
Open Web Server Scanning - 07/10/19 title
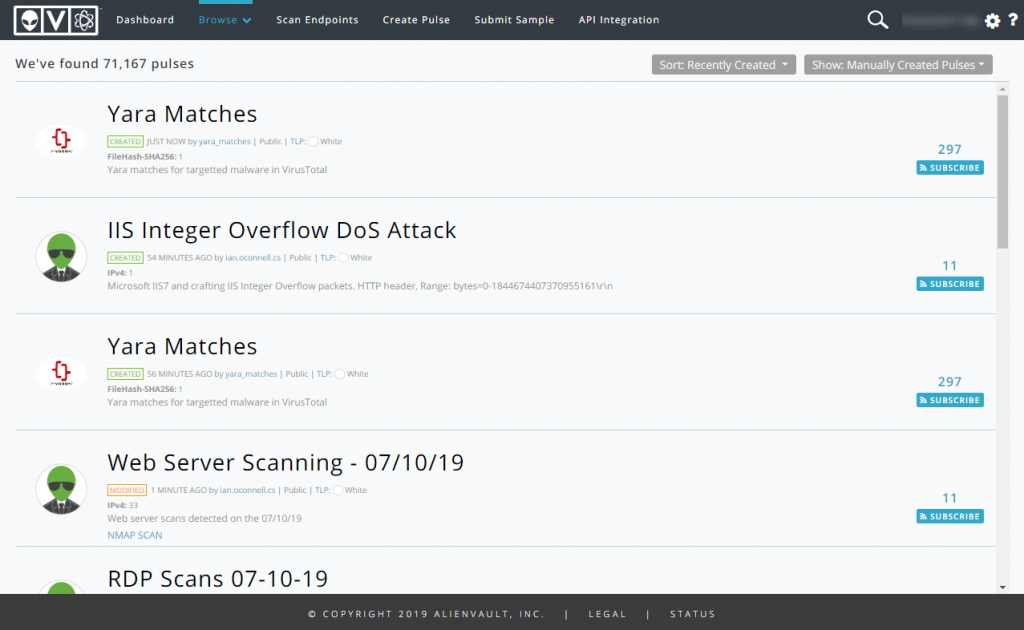point(285,462)
